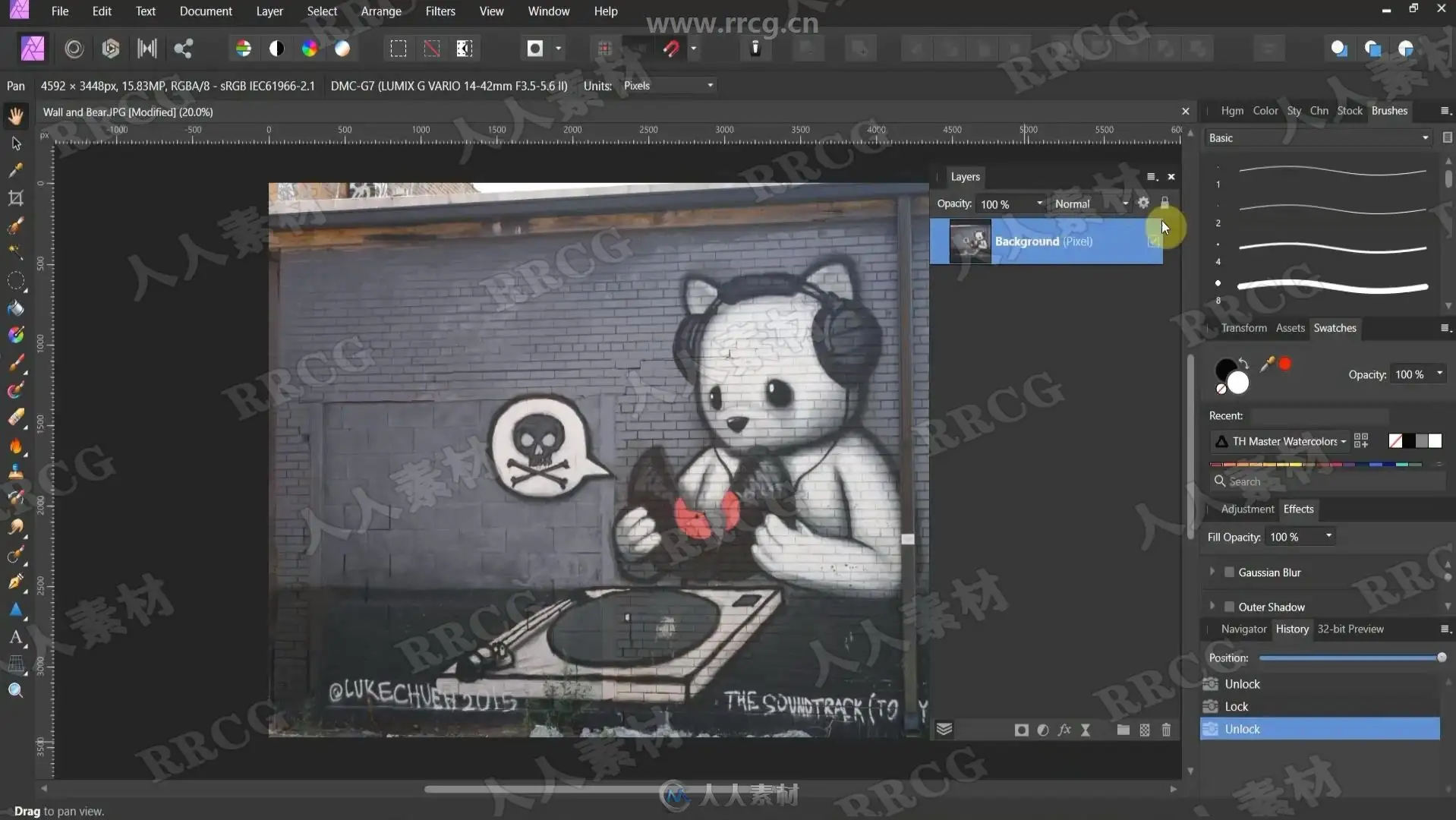
Task: Switch to the Navigator tab
Action: [x=1243, y=629]
